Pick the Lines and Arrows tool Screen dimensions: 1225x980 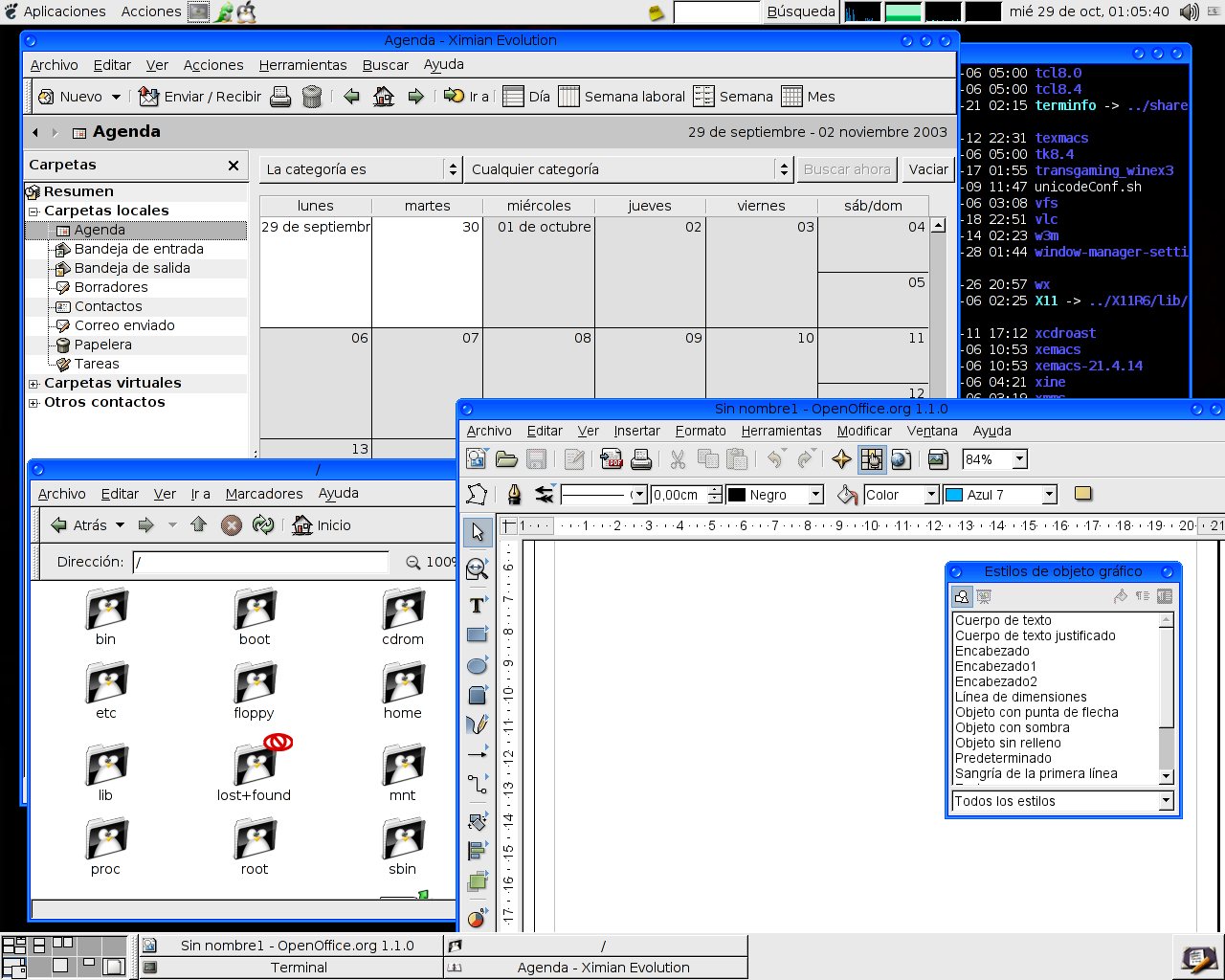coord(477,755)
